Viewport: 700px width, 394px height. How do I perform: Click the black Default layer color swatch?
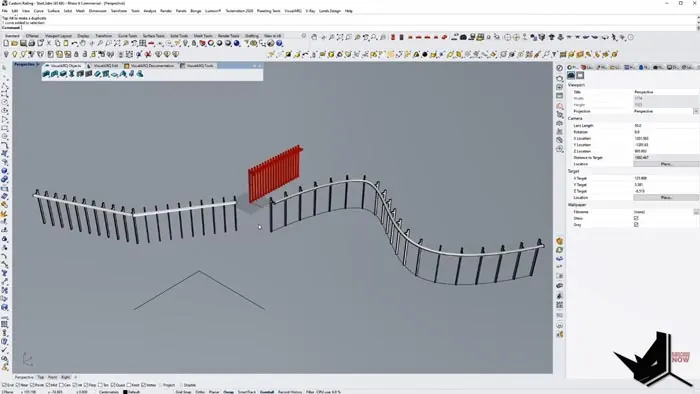point(125,392)
